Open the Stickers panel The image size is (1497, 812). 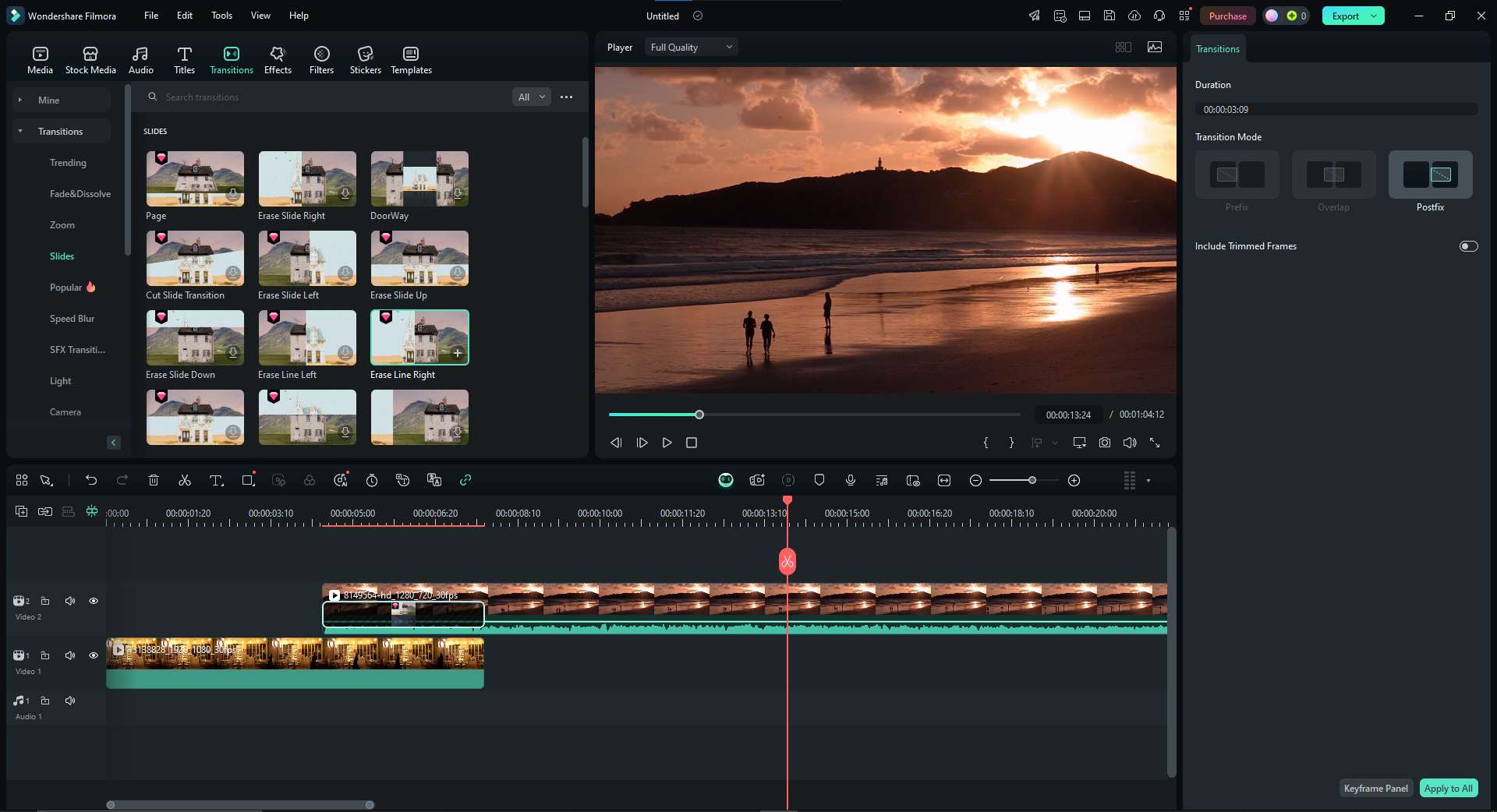pyautogui.click(x=365, y=60)
